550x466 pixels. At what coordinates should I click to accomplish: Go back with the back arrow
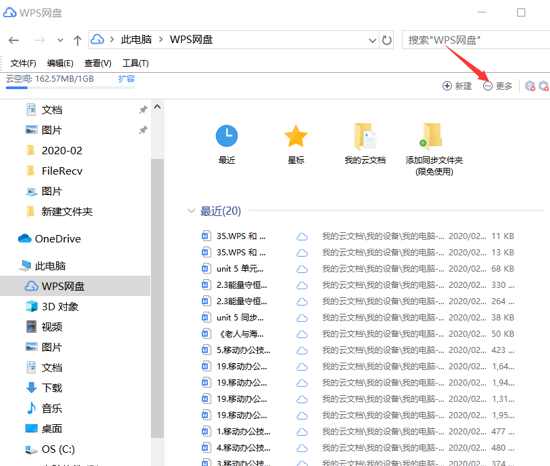tap(14, 40)
